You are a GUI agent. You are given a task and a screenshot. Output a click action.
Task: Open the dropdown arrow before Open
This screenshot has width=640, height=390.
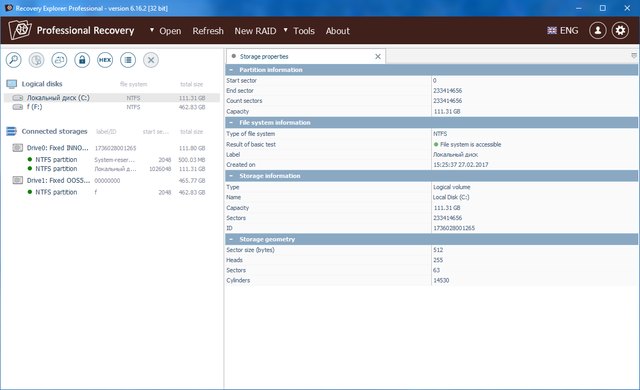click(x=152, y=30)
